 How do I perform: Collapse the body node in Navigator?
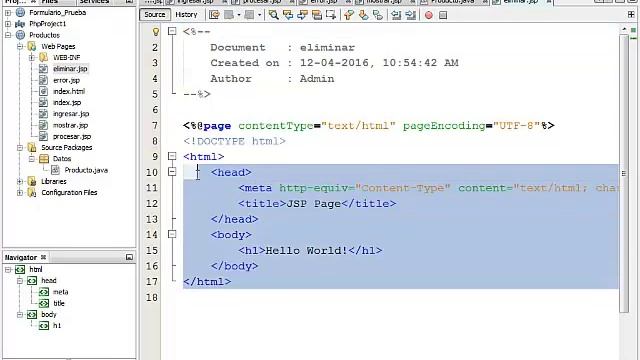(20, 315)
